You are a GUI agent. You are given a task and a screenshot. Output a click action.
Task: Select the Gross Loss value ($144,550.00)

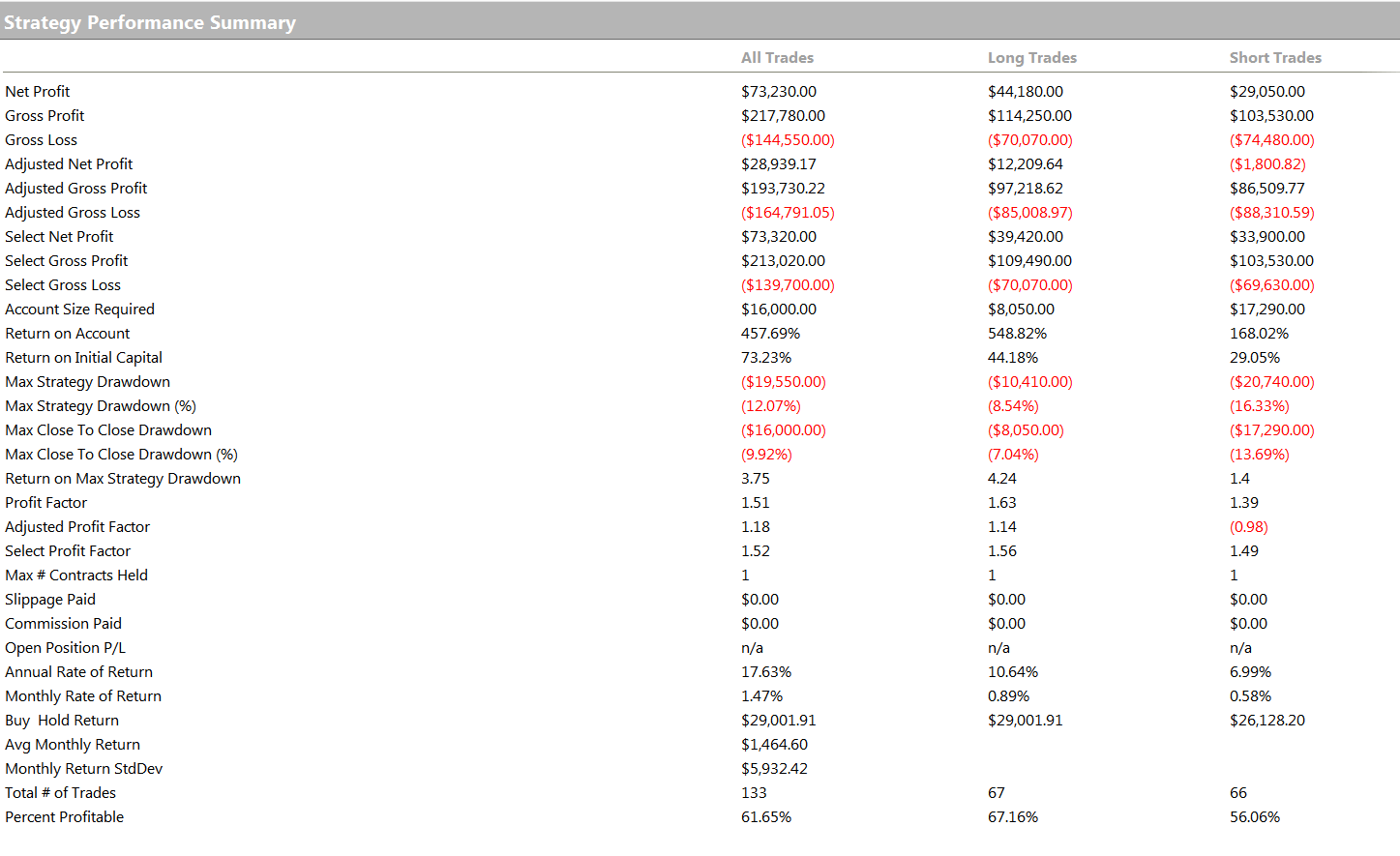(x=788, y=140)
